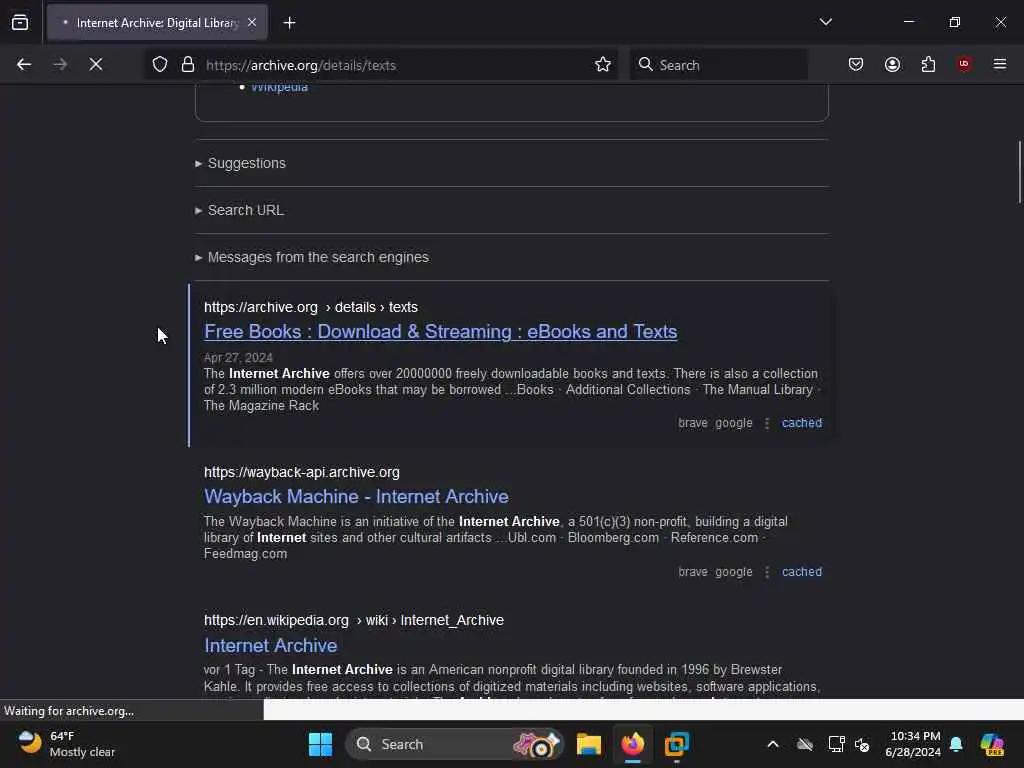Click cached link for Free Books result
This screenshot has height=768, width=1024.
pos(802,423)
